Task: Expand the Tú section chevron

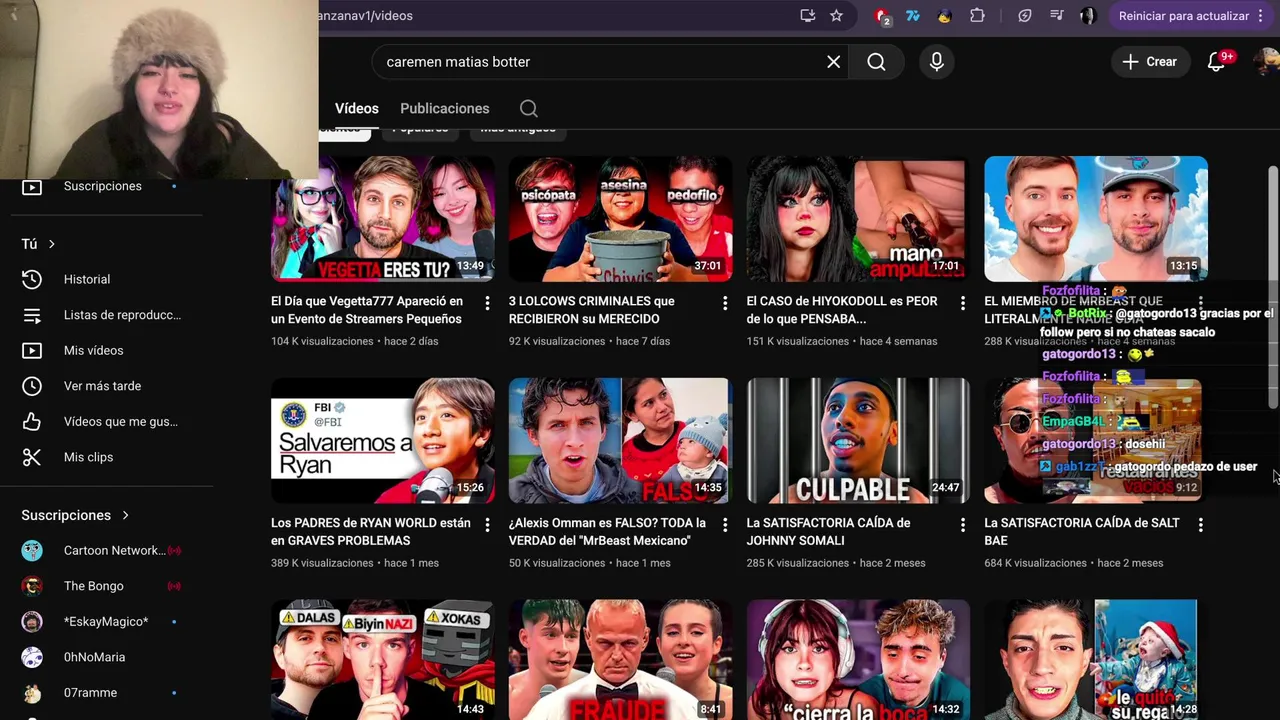Action: [x=51, y=244]
